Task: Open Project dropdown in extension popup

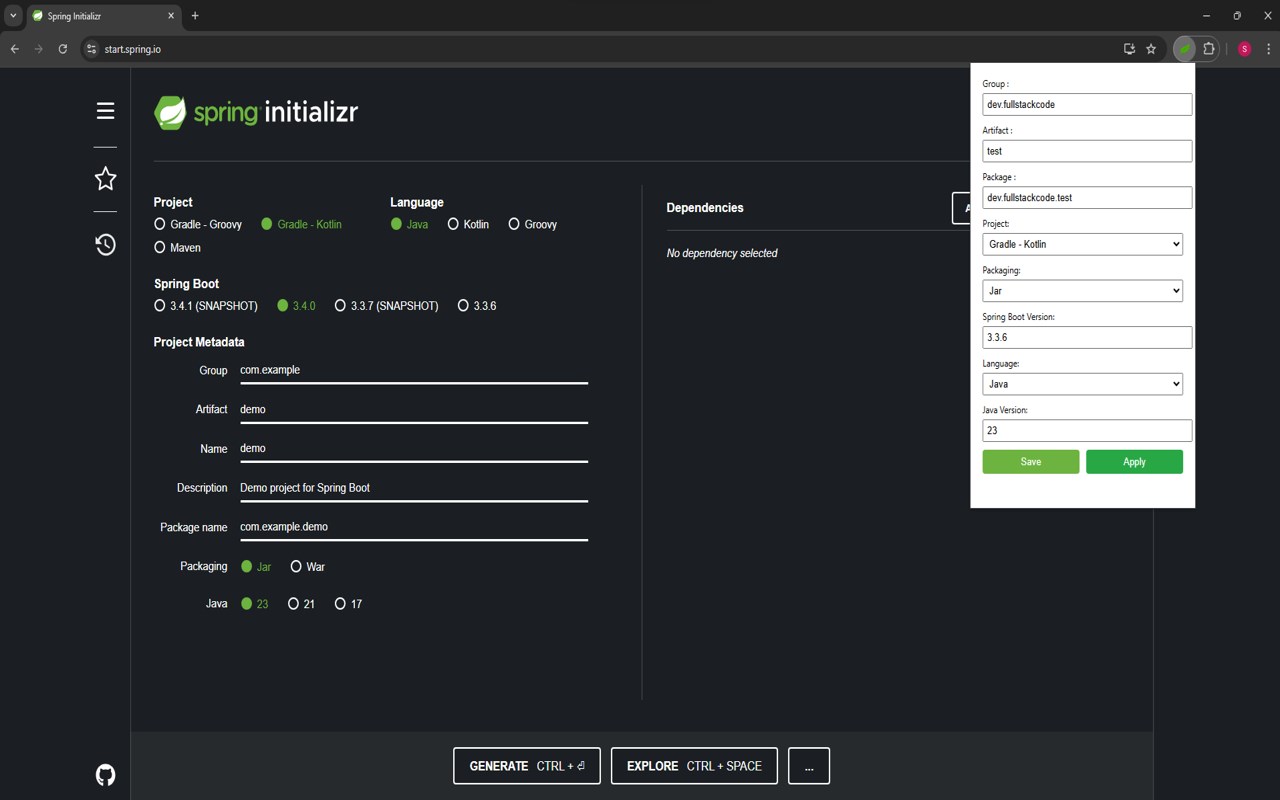Action: pos(1083,244)
